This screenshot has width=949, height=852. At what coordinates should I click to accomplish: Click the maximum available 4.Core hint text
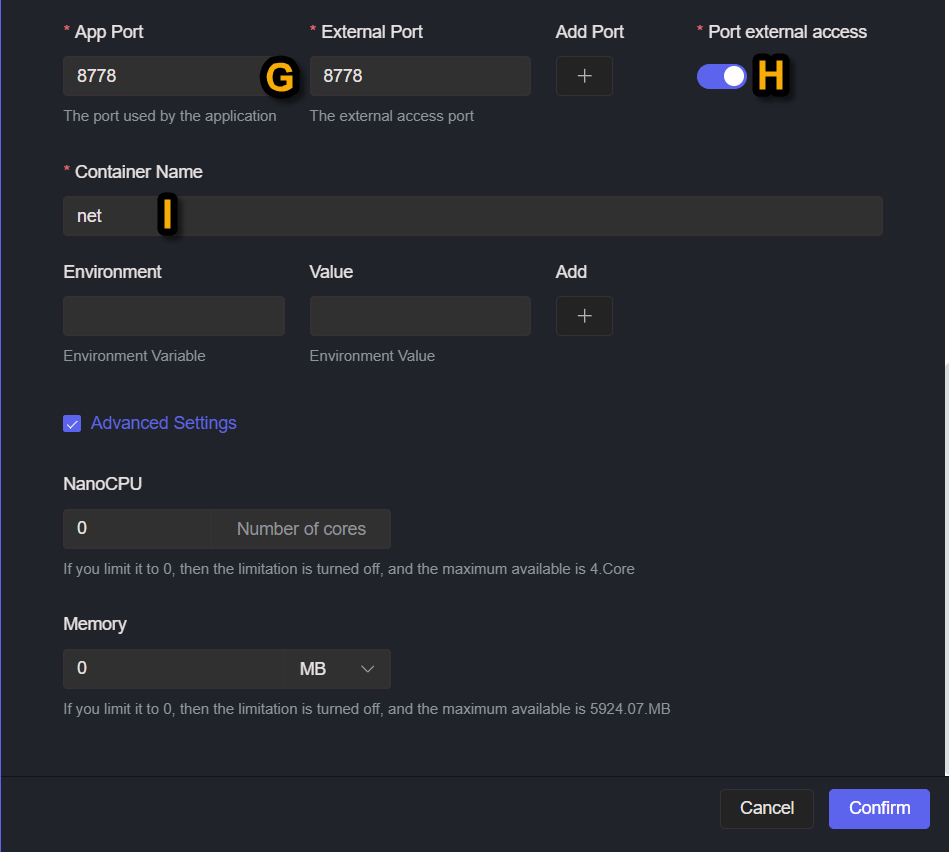pyautogui.click(x=349, y=569)
